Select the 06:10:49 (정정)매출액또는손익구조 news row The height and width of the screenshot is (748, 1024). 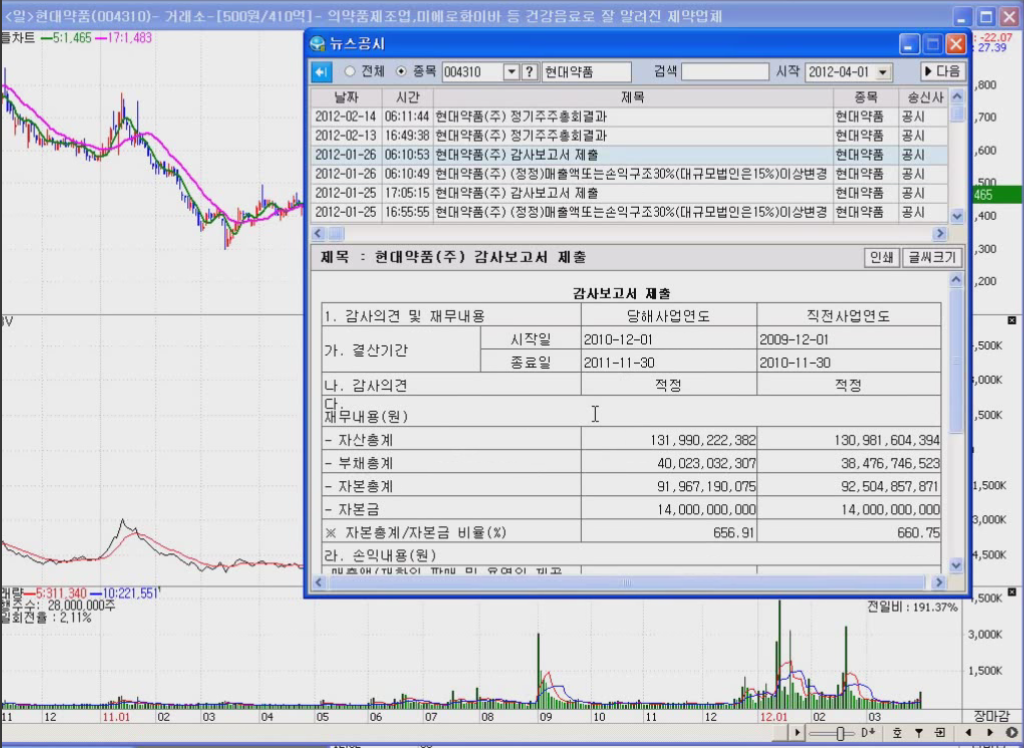click(x=630, y=174)
